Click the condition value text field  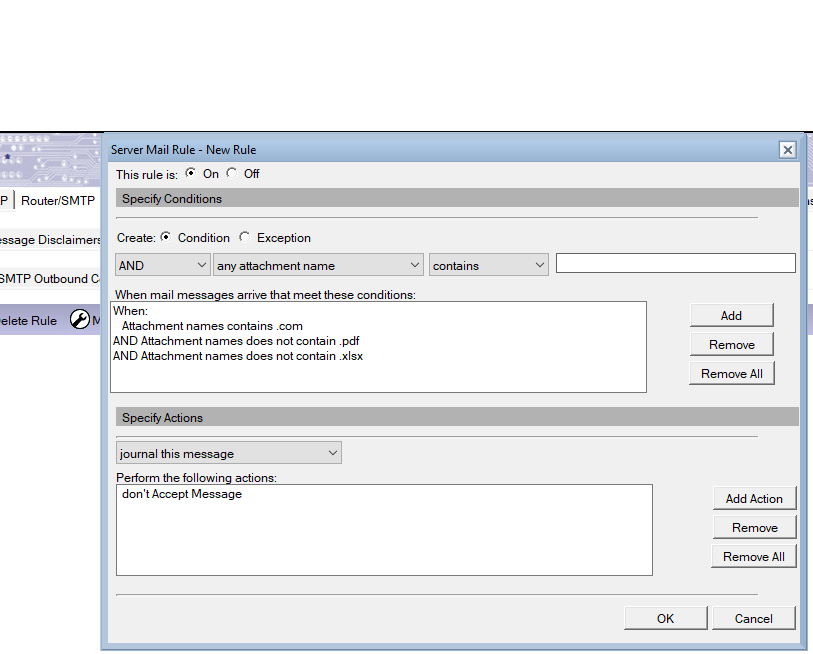(675, 263)
